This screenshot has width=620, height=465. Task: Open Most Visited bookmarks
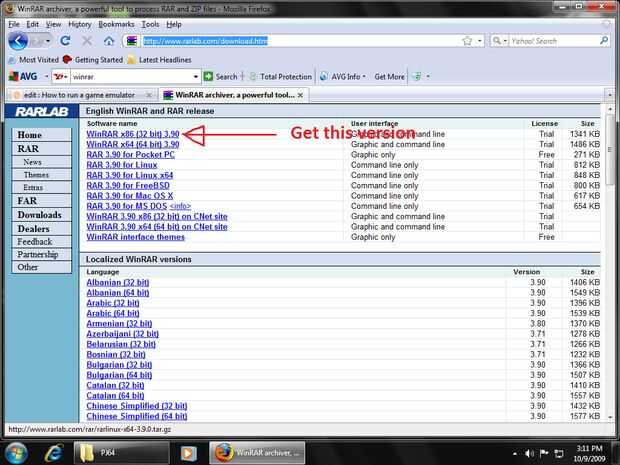click(34, 60)
